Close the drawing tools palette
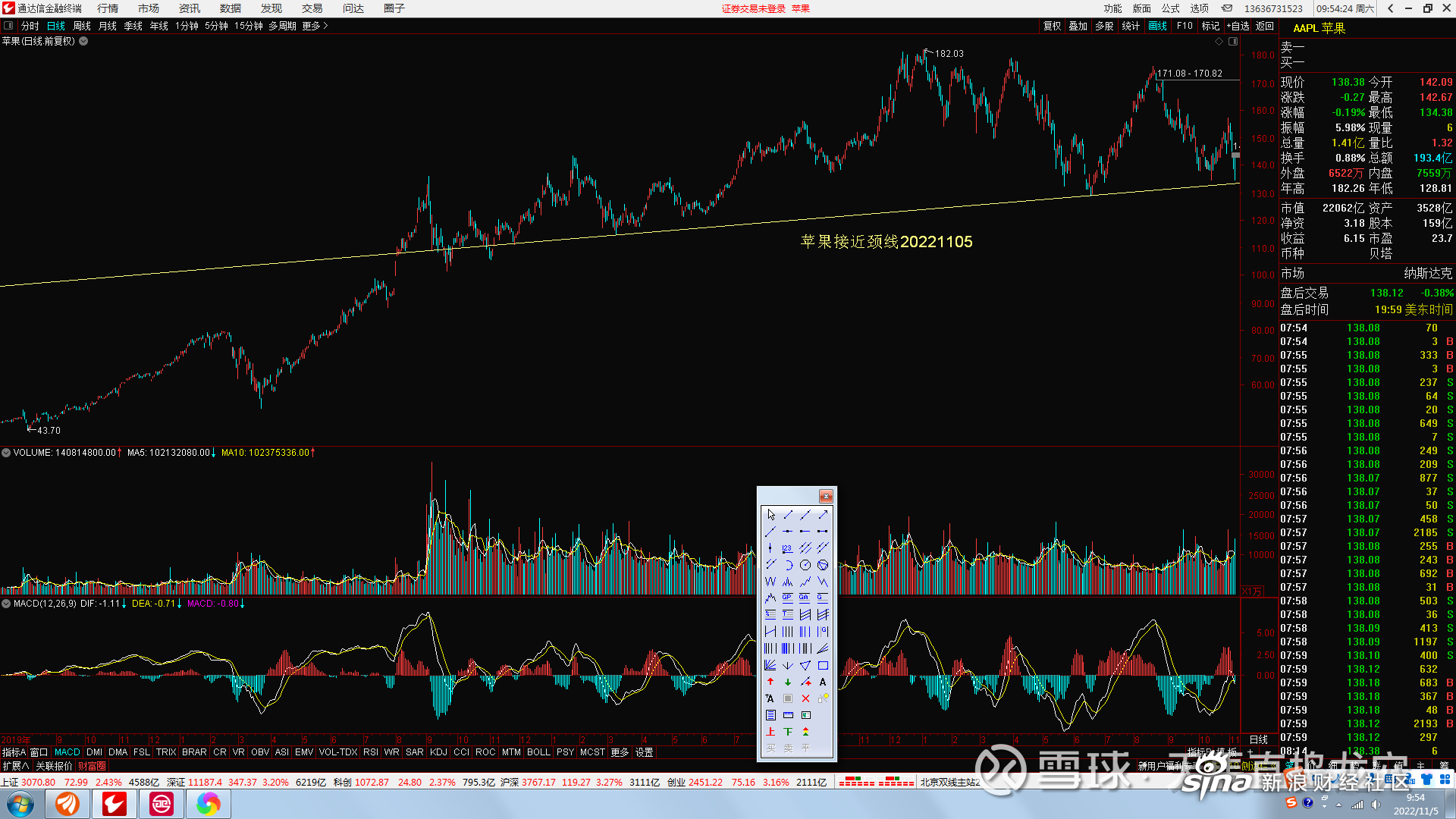The width and height of the screenshot is (1456, 819). click(826, 496)
